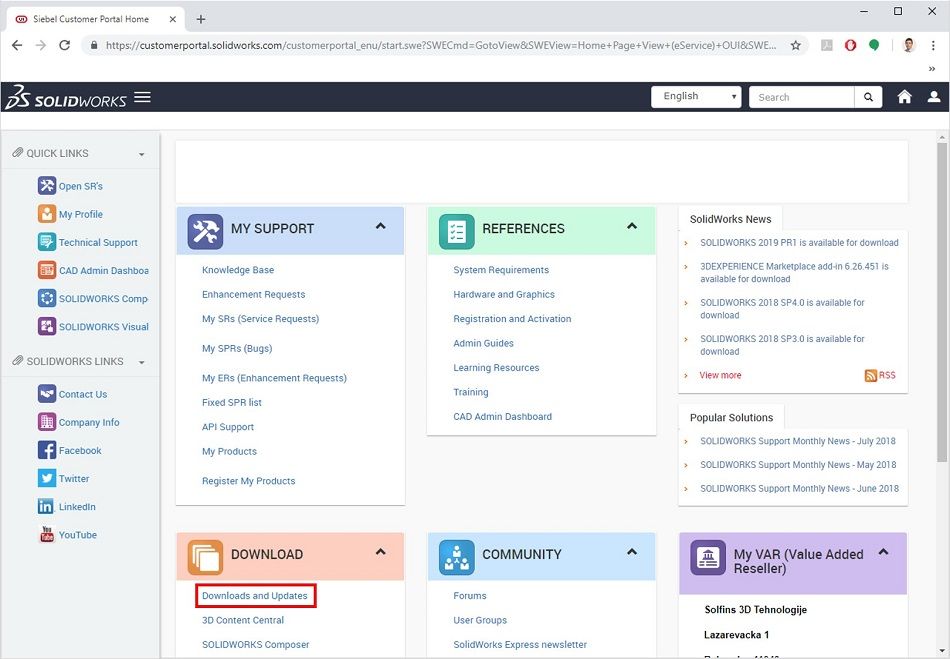Open the search magnifier icon
The width and height of the screenshot is (950, 659).
click(867, 96)
